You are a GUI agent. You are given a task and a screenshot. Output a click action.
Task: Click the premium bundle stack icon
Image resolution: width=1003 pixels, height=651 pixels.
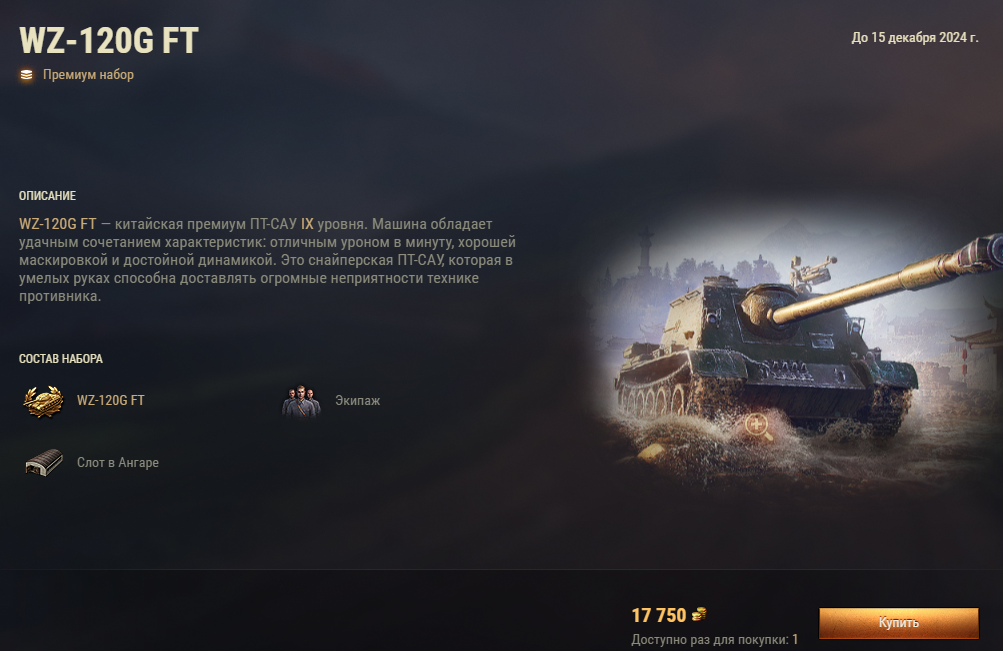[26, 75]
